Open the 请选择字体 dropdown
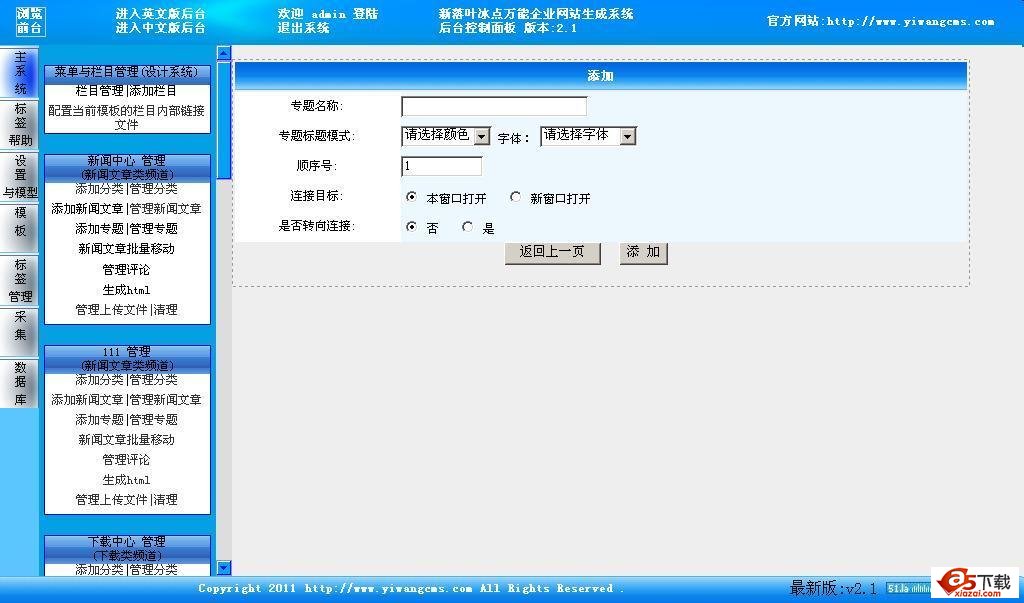This screenshot has height=603, width=1024. tap(588, 136)
